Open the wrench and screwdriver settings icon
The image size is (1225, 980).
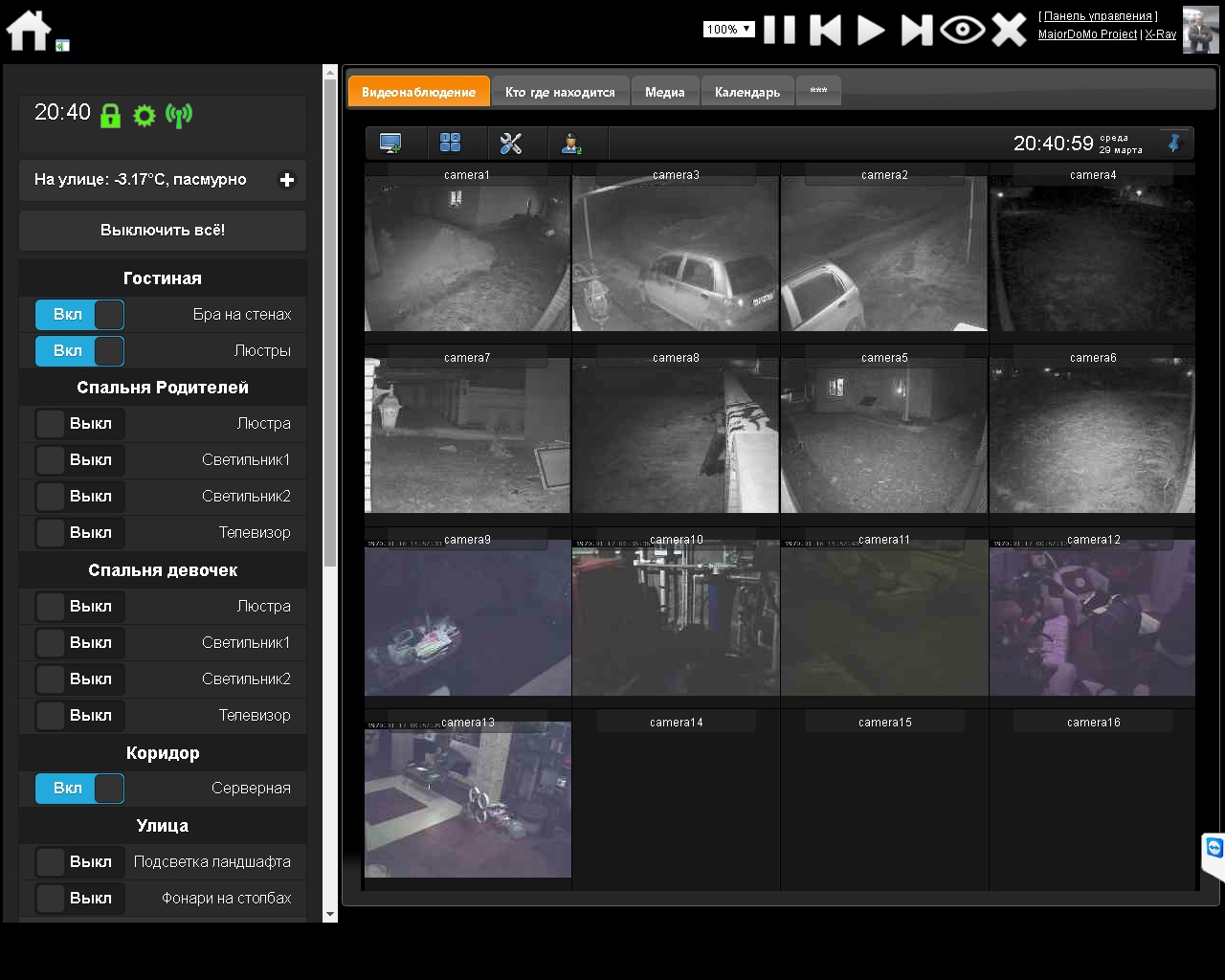tap(511, 144)
